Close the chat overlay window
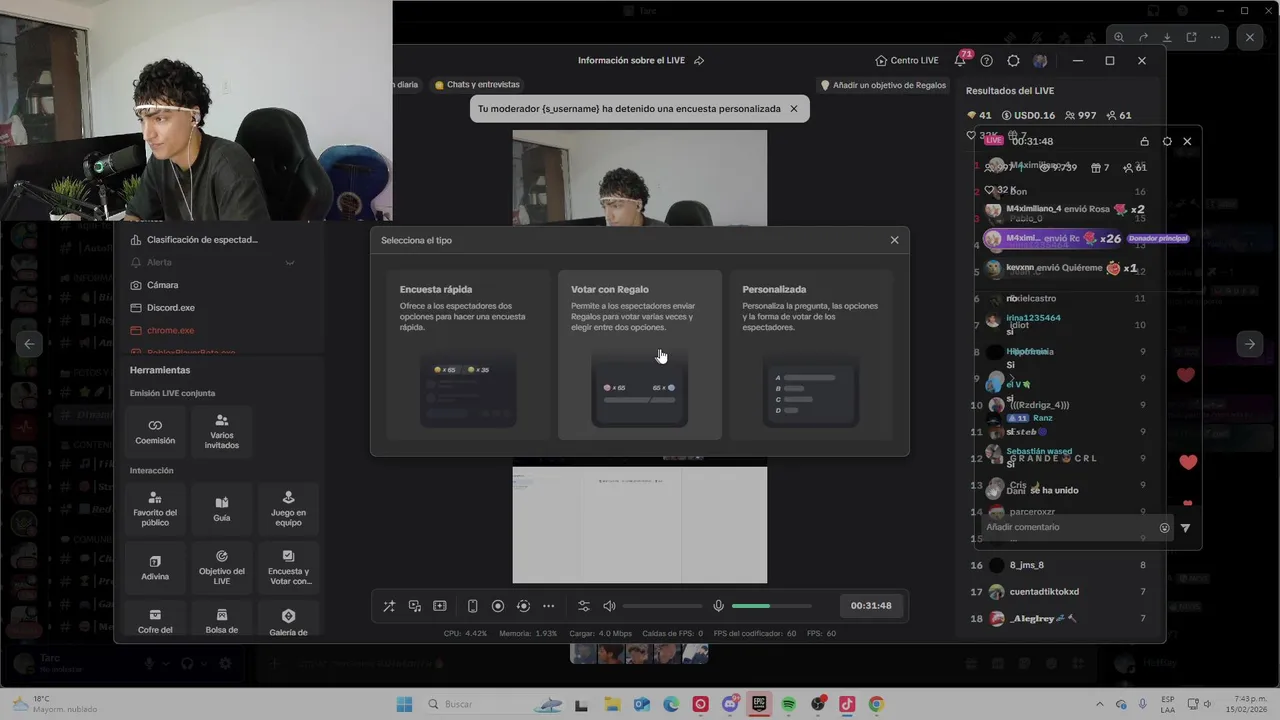This screenshot has width=1280, height=720. pyautogui.click(x=1187, y=141)
